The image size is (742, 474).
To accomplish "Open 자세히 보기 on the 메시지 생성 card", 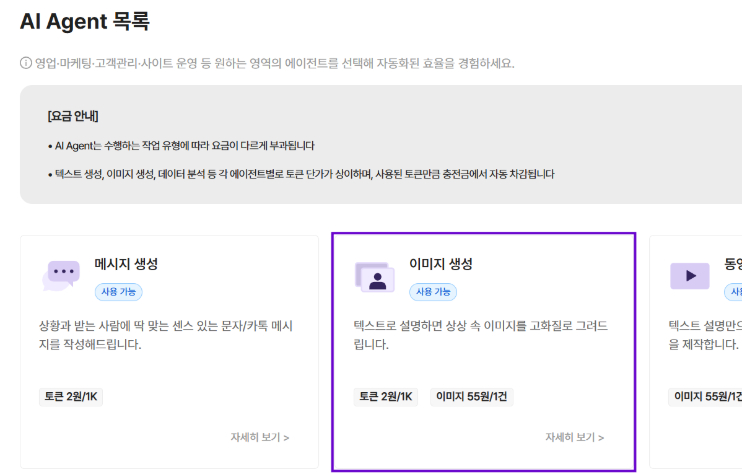I will (x=259, y=437).
